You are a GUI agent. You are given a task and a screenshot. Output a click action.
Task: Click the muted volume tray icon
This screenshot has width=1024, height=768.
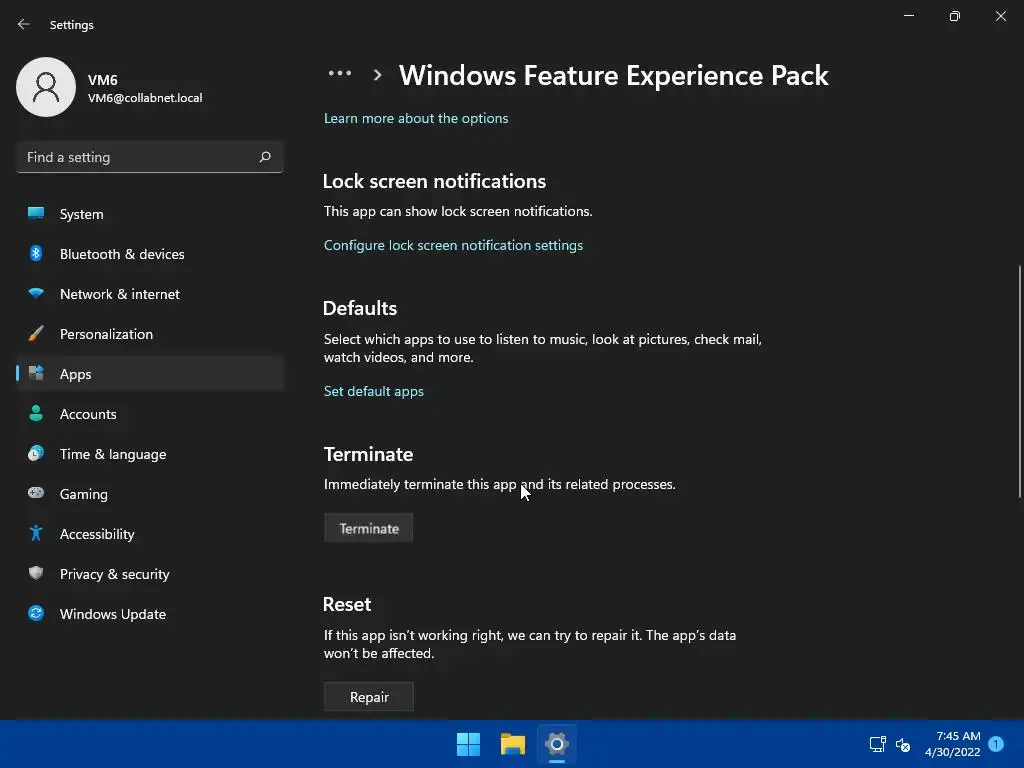pos(903,744)
